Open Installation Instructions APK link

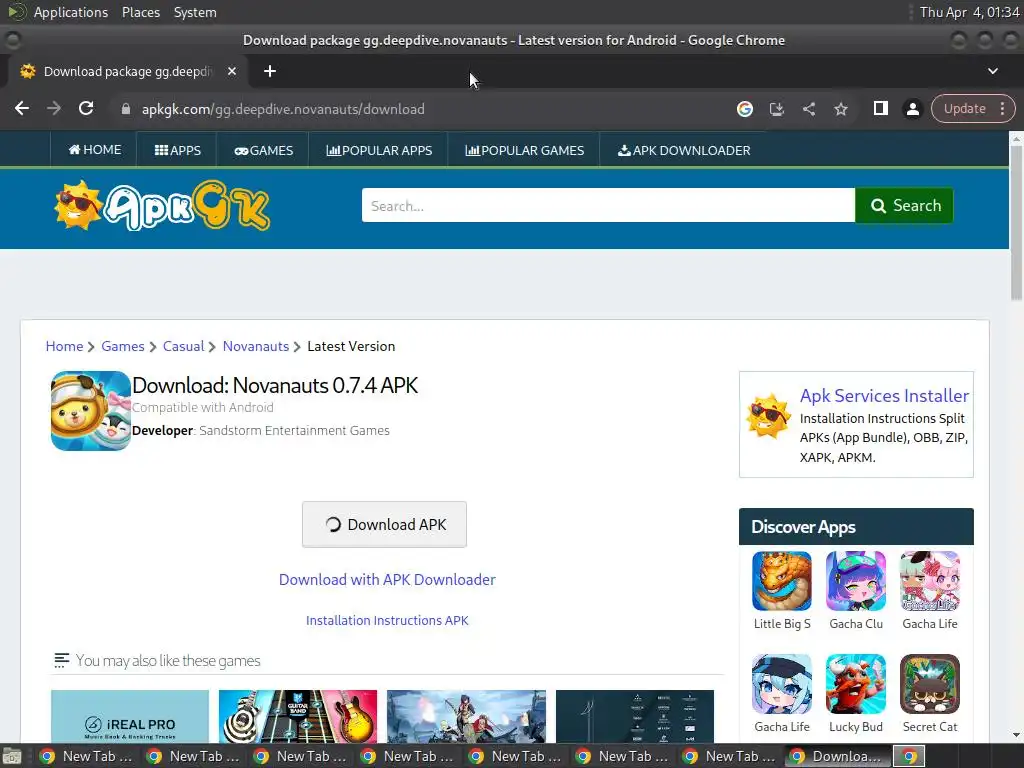tap(387, 620)
